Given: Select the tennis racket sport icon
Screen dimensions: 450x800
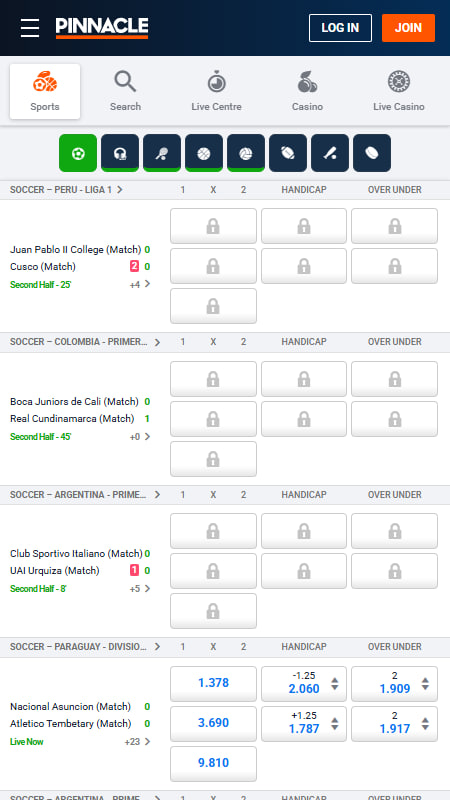Looking at the screenshot, I should tap(162, 153).
